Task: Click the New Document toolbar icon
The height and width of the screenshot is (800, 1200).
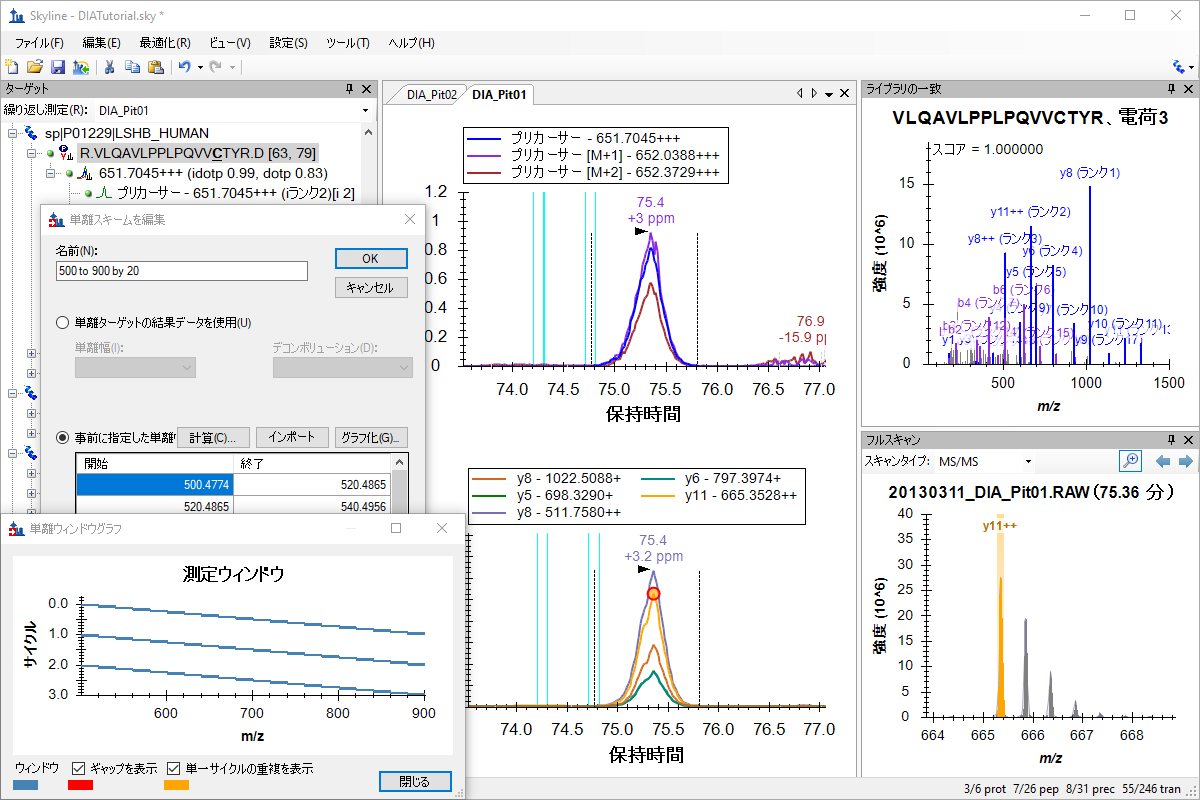Action: pyautogui.click(x=12, y=67)
